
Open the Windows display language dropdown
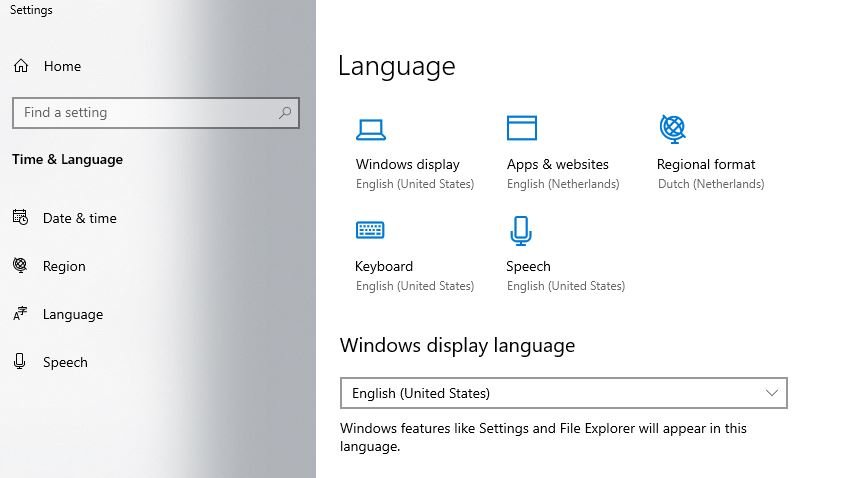[x=563, y=393]
